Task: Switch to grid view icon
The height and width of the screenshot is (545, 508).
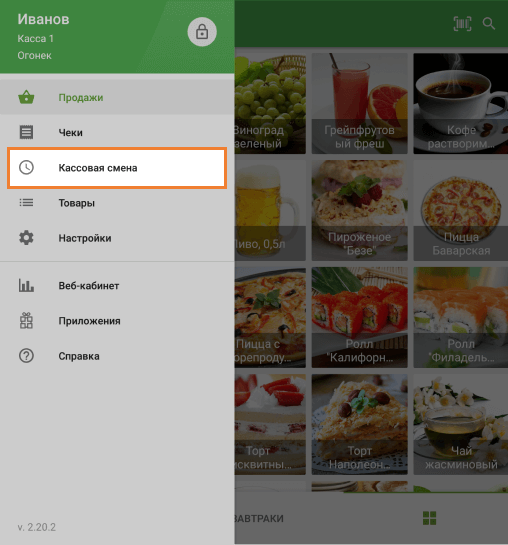Action: pyautogui.click(x=429, y=518)
